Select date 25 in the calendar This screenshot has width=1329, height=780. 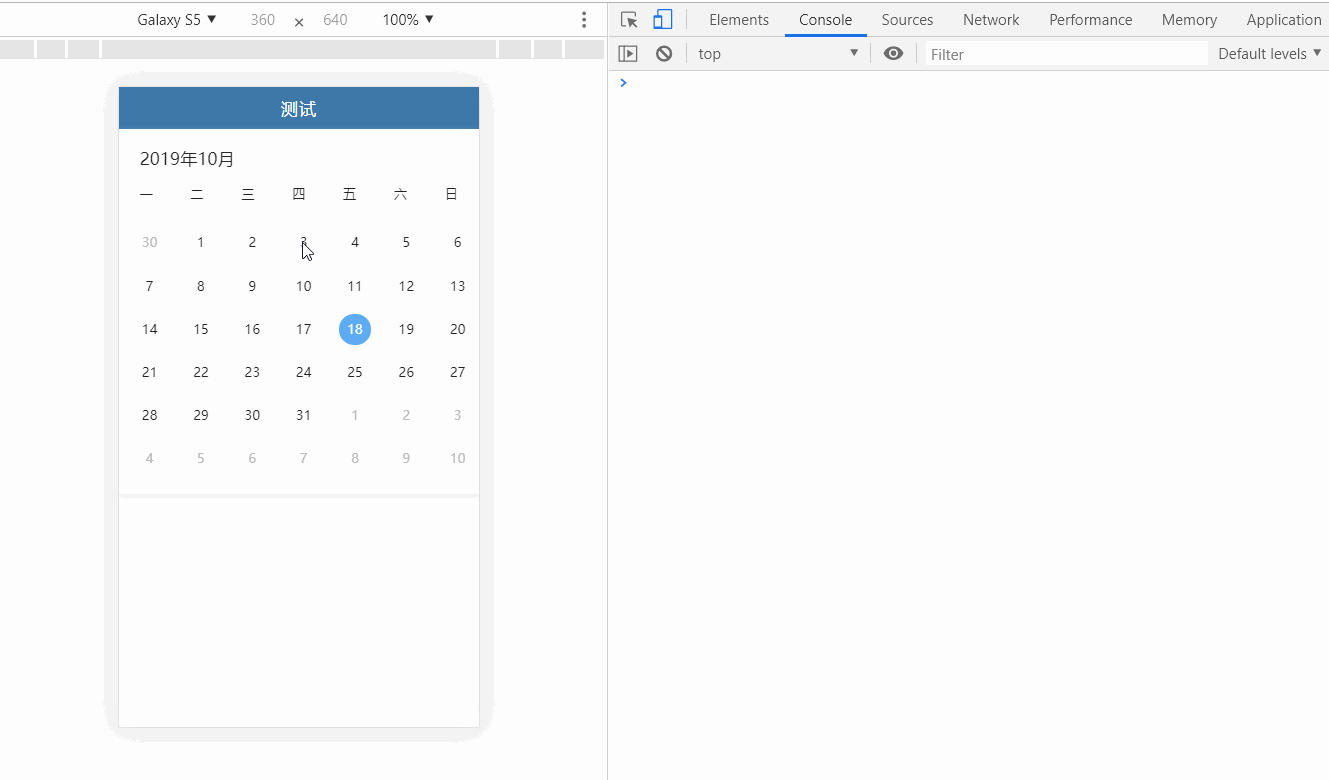point(355,372)
